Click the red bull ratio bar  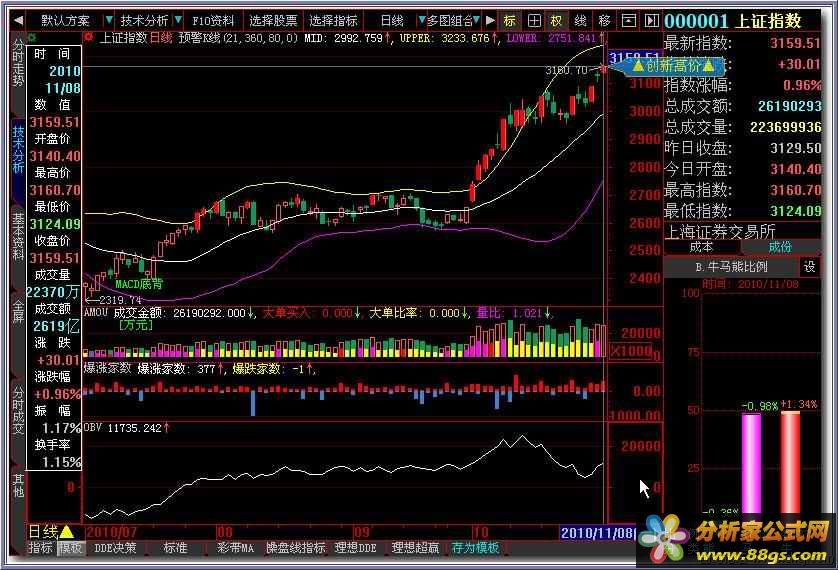[790, 462]
